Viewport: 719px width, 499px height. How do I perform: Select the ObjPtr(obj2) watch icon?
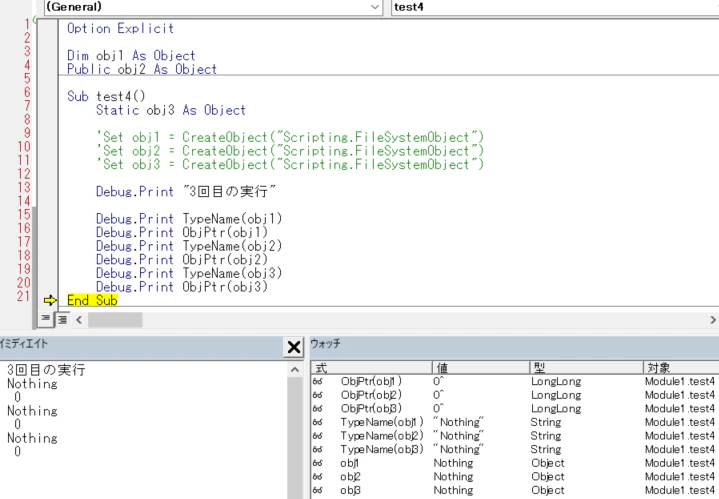(x=317, y=395)
